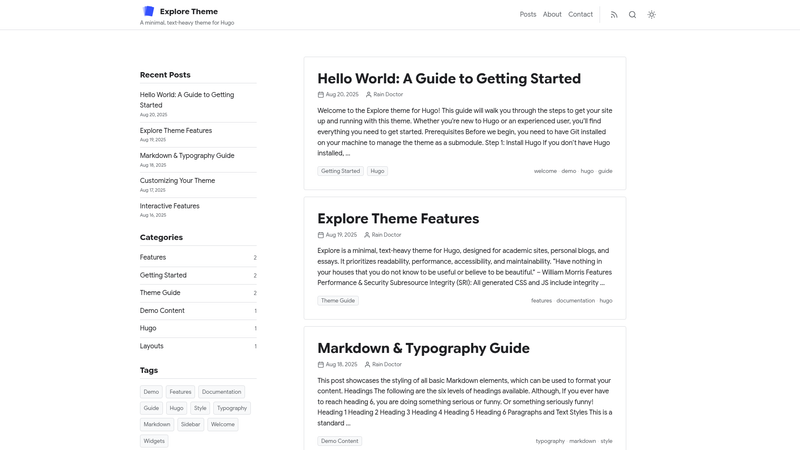Click the guide tag on Hello World post

[x=605, y=171]
